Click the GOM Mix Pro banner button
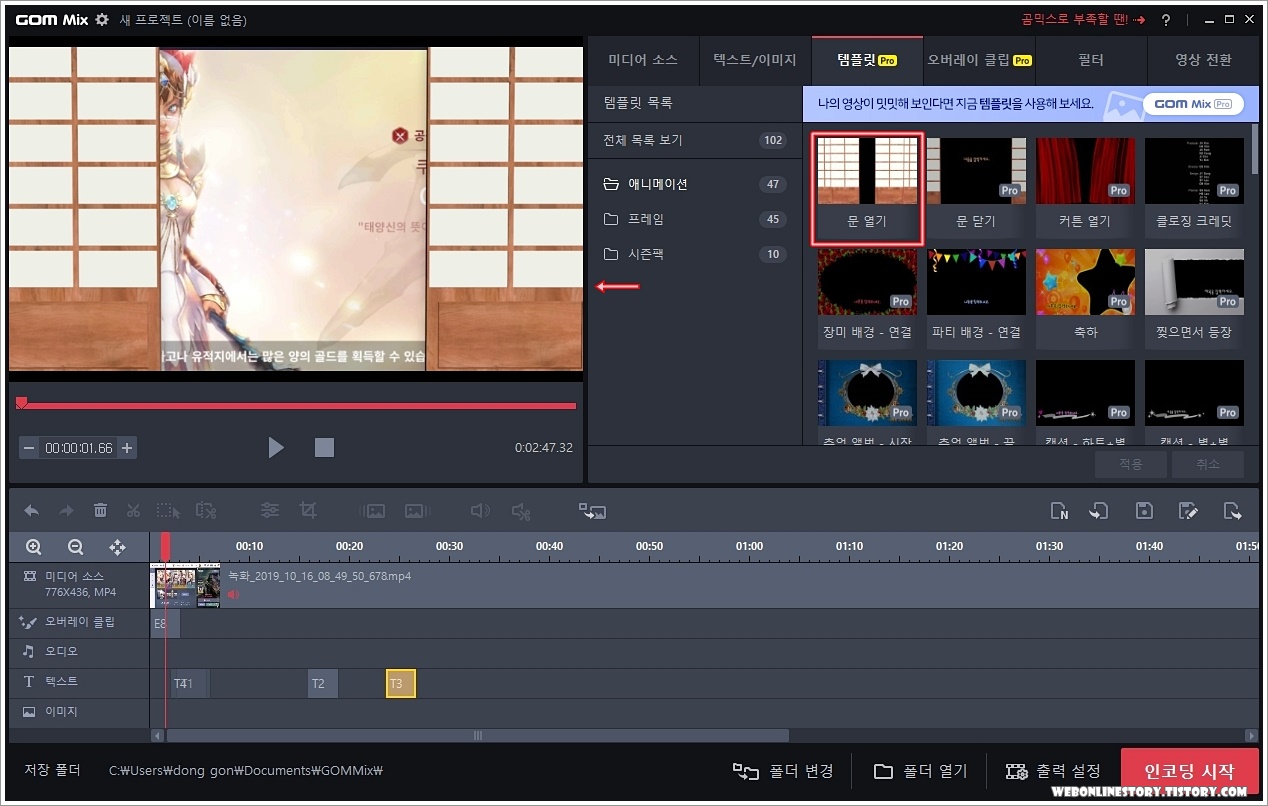The image size is (1268, 806). [x=1192, y=104]
